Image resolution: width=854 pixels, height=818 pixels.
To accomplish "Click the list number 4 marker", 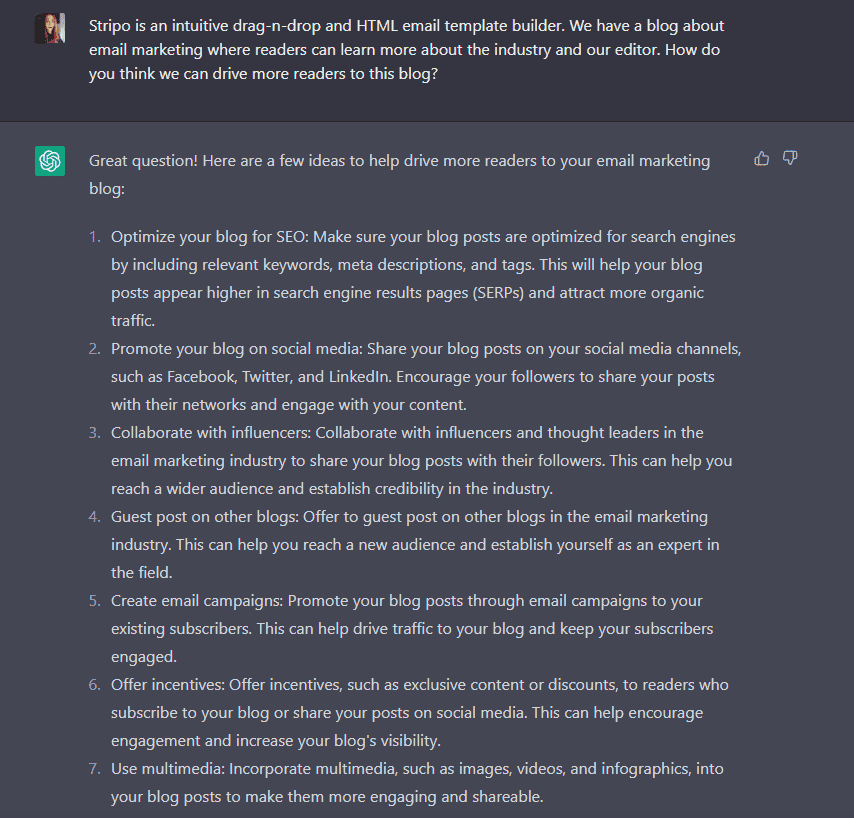I will pyautogui.click(x=95, y=517).
